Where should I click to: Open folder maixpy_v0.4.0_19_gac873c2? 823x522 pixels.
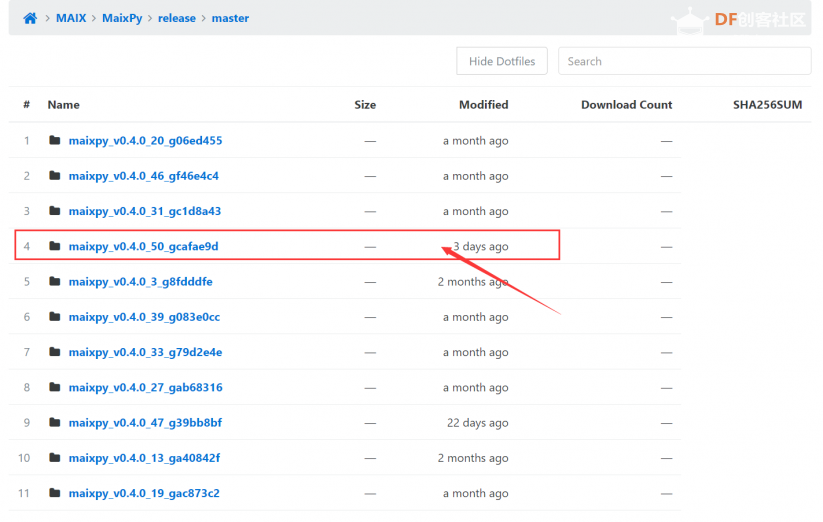click(144, 493)
